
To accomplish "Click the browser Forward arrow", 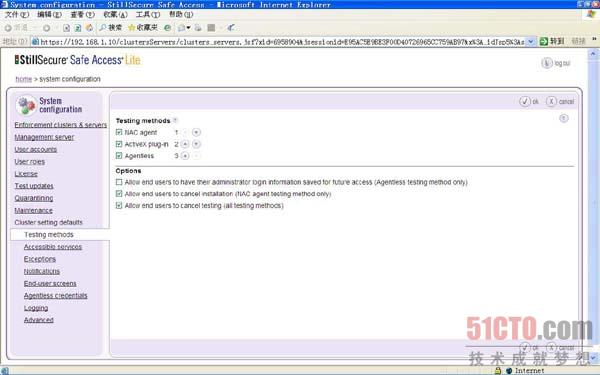I will (x=46, y=28).
